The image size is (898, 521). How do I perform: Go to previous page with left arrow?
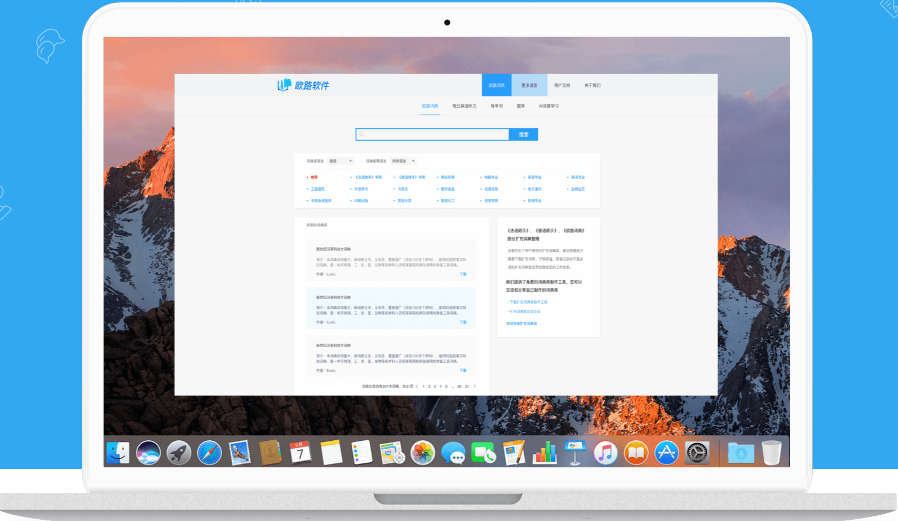[x=417, y=386]
